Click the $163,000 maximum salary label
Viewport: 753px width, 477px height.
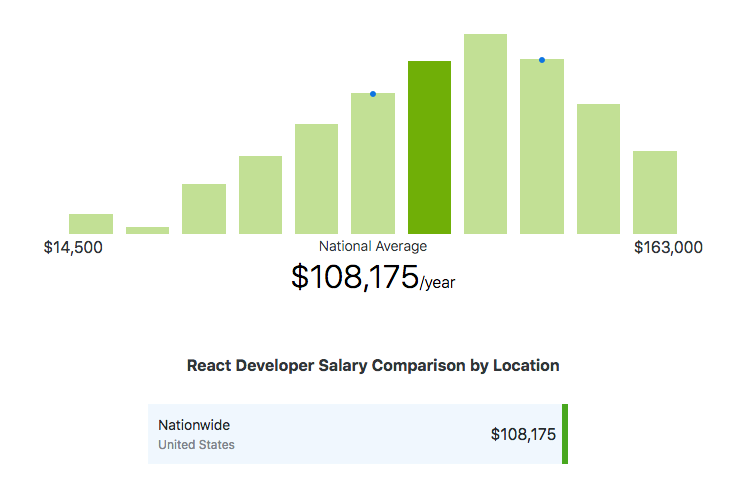point(668,247)
